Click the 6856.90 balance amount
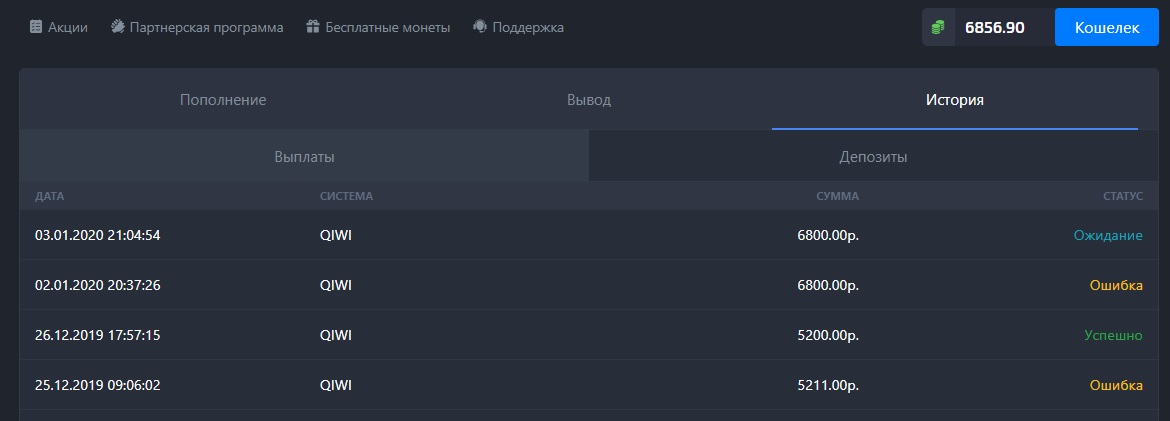 coord(994,28)
